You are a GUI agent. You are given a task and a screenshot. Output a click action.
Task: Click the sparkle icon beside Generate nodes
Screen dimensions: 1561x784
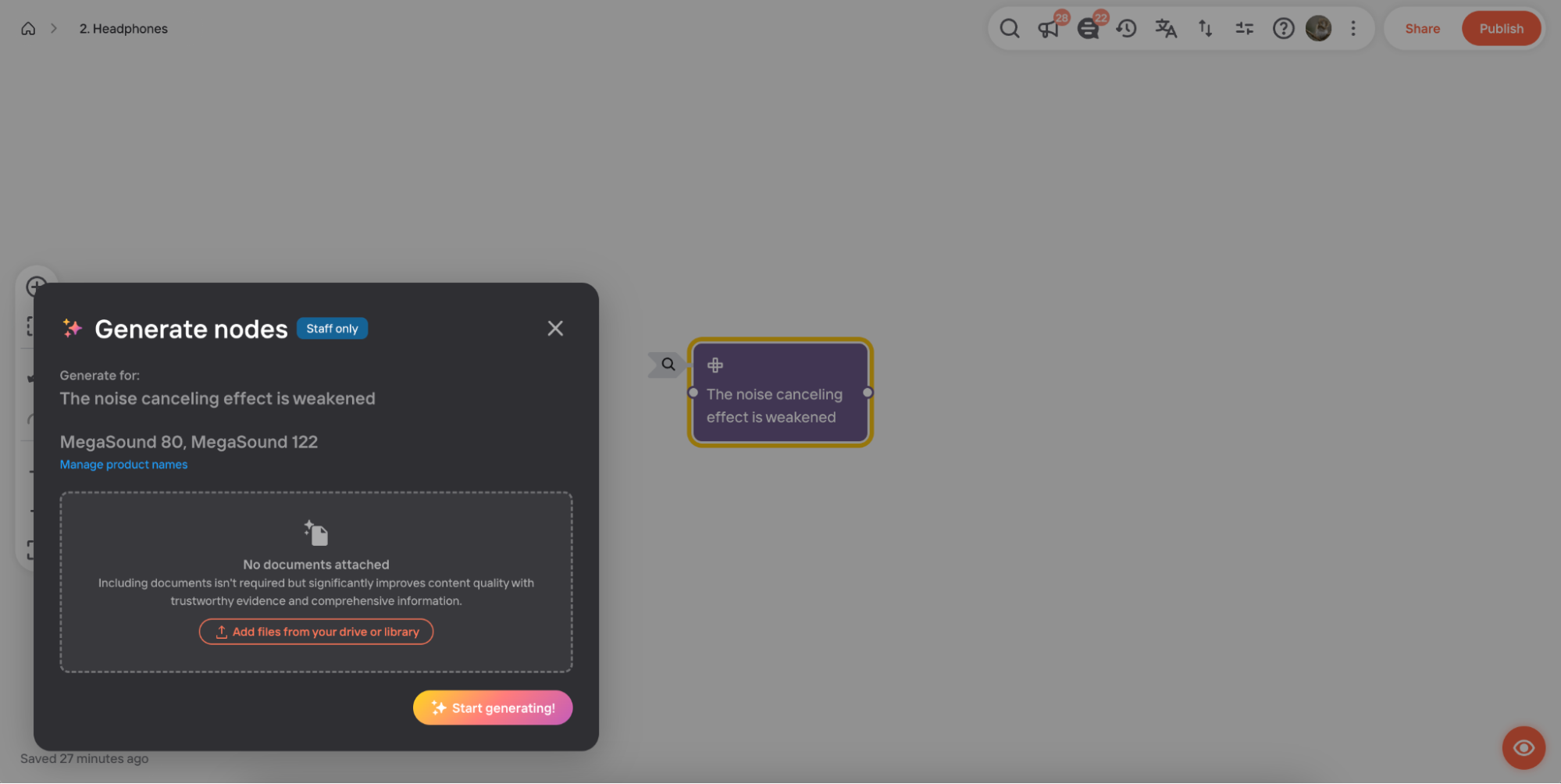pyautogui.click(x=73, y=329)
